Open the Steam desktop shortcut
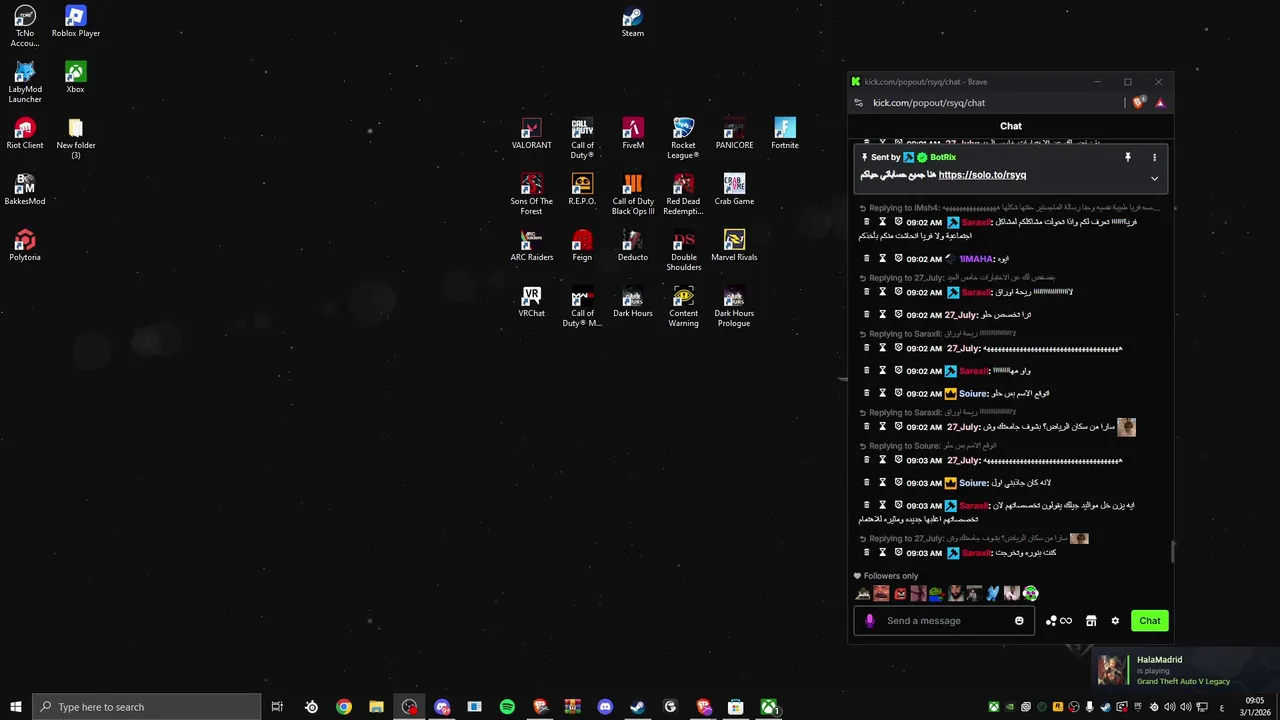Screen dimensions: 1280x720 [x=632, y=22]
